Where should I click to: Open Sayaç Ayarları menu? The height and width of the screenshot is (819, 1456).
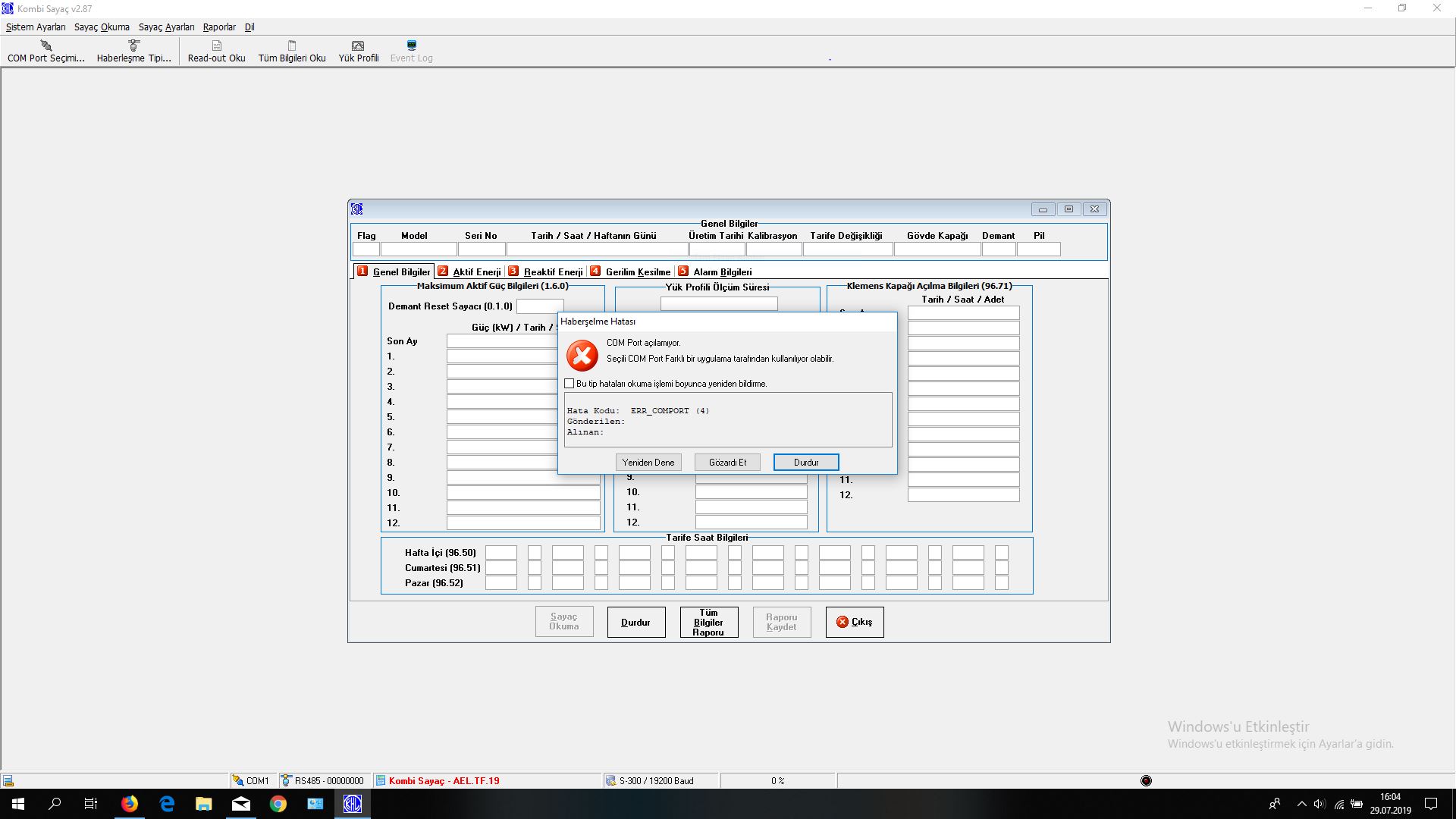(x=166, y=27)
